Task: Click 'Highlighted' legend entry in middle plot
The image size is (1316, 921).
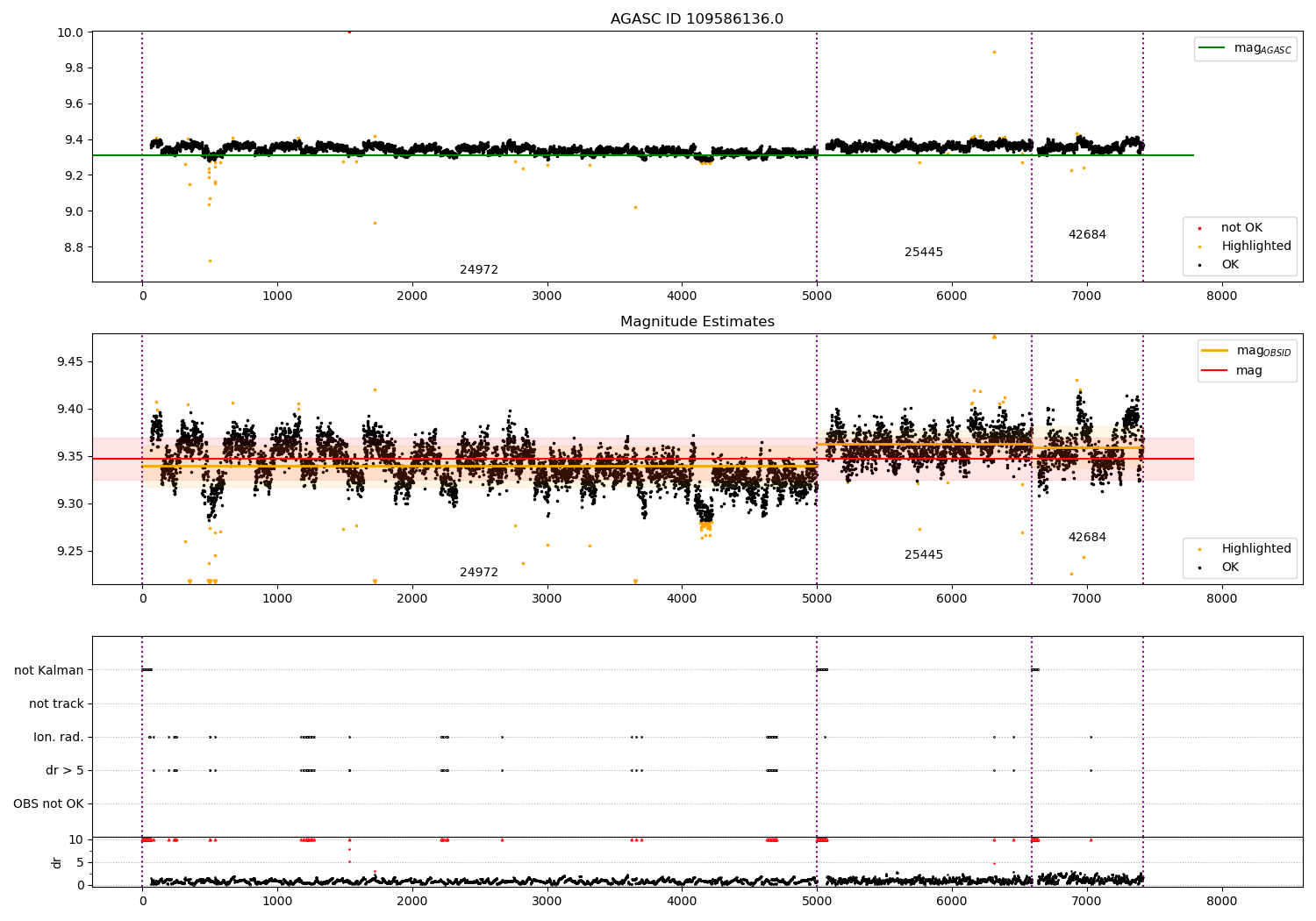Action: point(1256,549)
